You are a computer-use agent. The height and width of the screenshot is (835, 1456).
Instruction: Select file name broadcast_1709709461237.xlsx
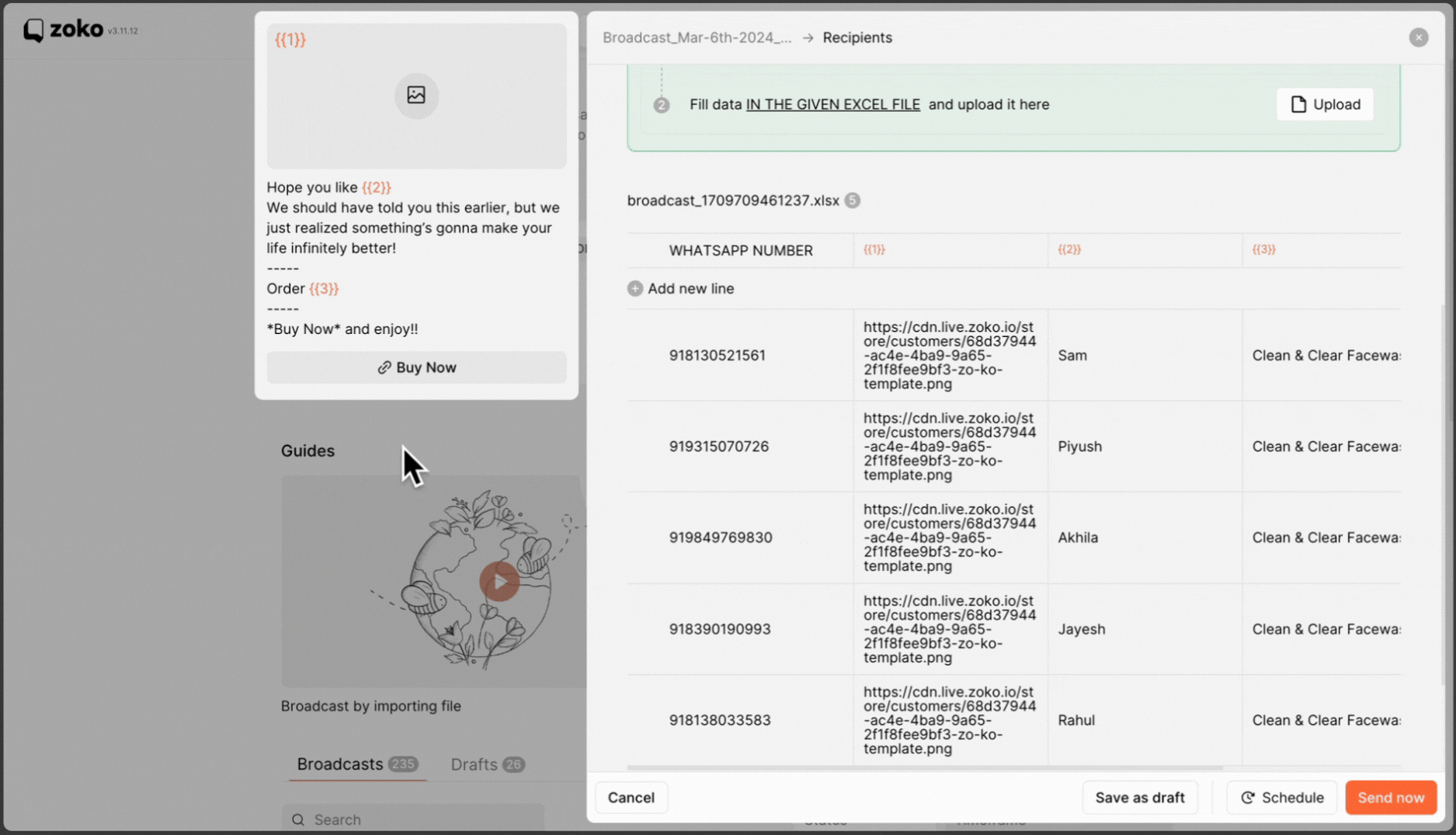pyautogui.click(x=733, y=200)
